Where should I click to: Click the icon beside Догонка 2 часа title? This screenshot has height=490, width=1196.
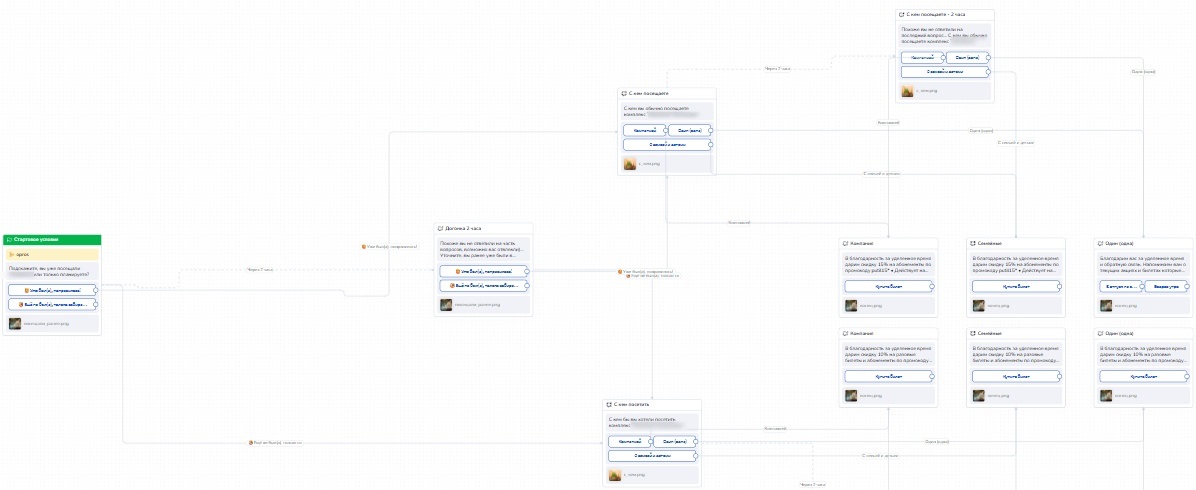(x=441, y=228)
